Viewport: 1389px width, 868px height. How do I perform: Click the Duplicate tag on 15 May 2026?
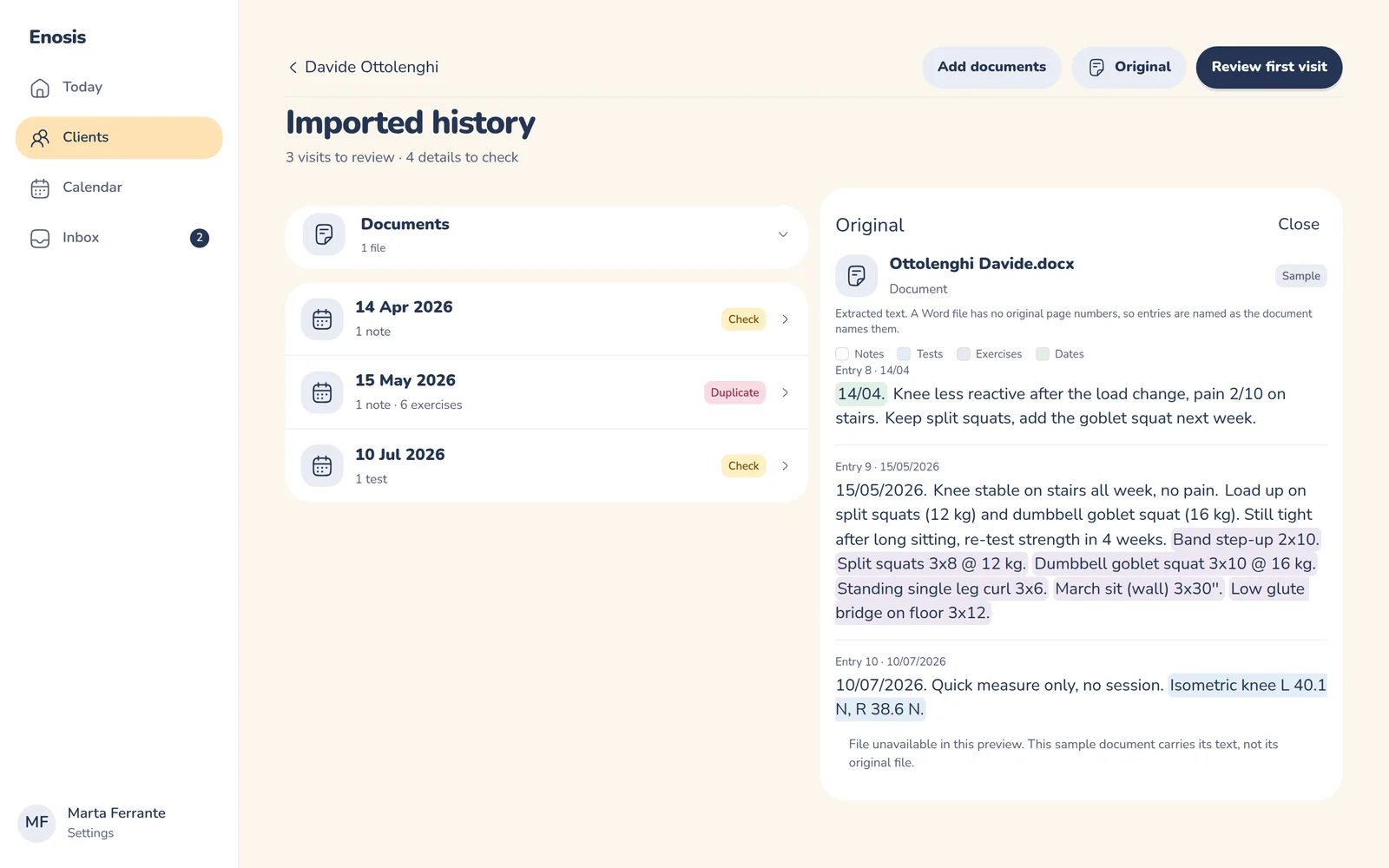point(734,392)
